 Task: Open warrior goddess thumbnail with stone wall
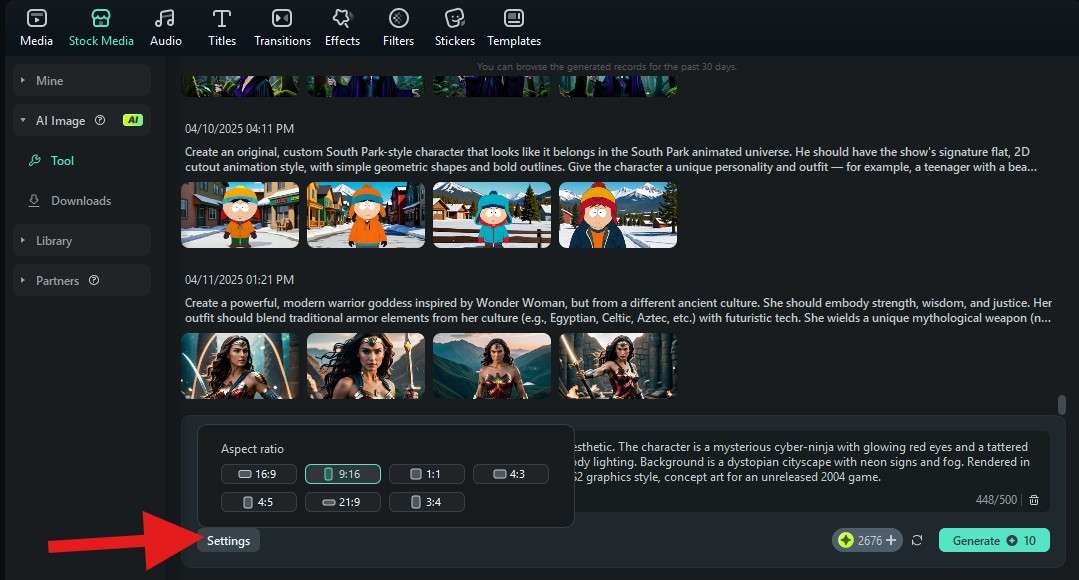[x=618, y=366]
